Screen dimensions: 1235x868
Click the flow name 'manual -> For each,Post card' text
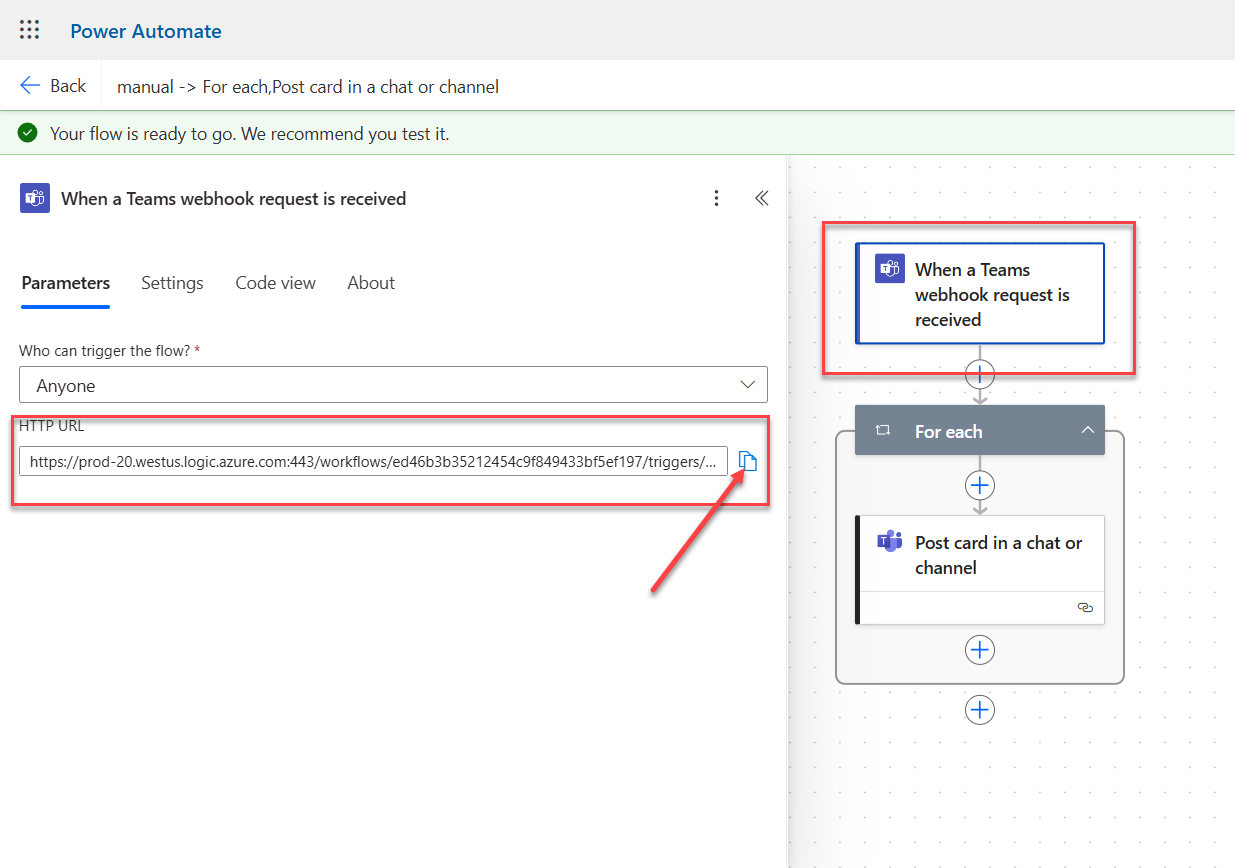(308, 87)
